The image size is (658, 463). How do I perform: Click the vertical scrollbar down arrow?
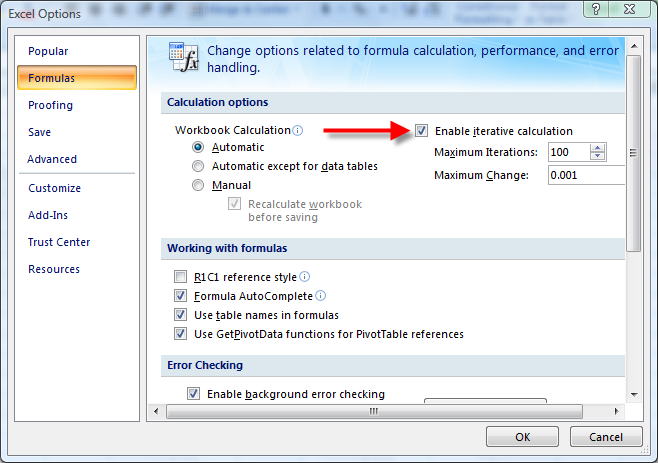point(634,395)
